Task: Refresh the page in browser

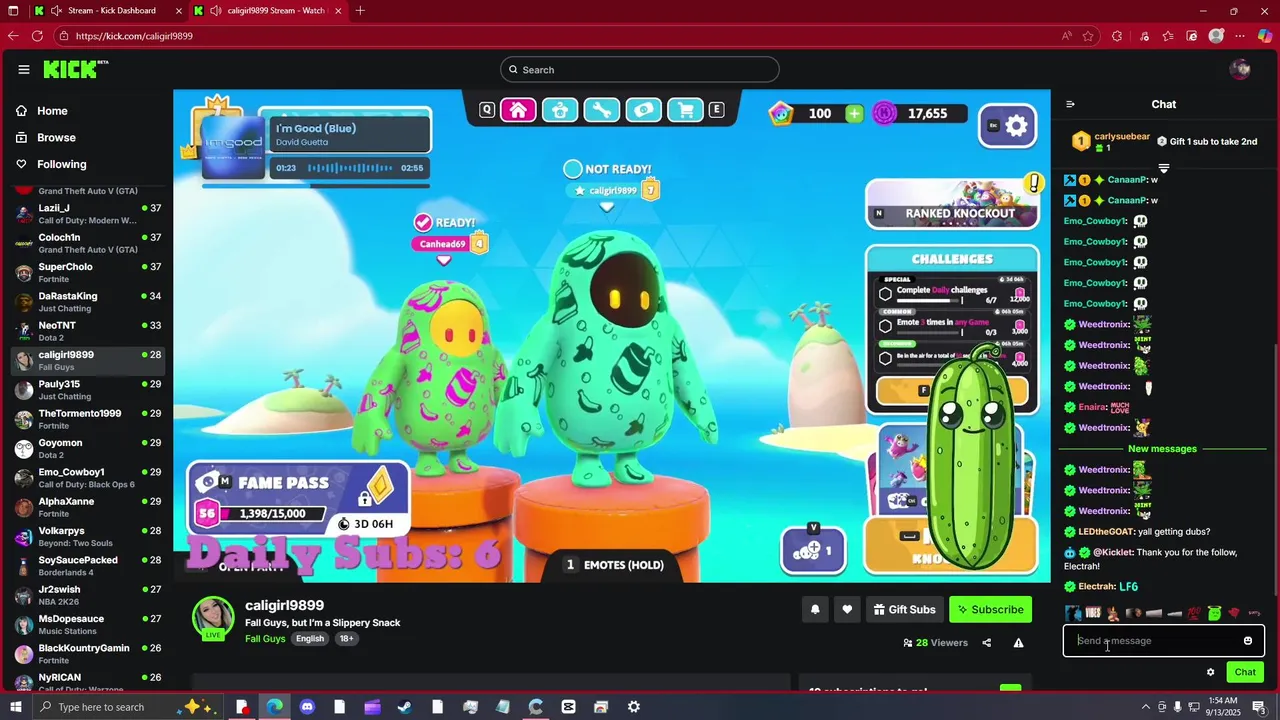Action: pyautogui.click(x=37, y=36)
